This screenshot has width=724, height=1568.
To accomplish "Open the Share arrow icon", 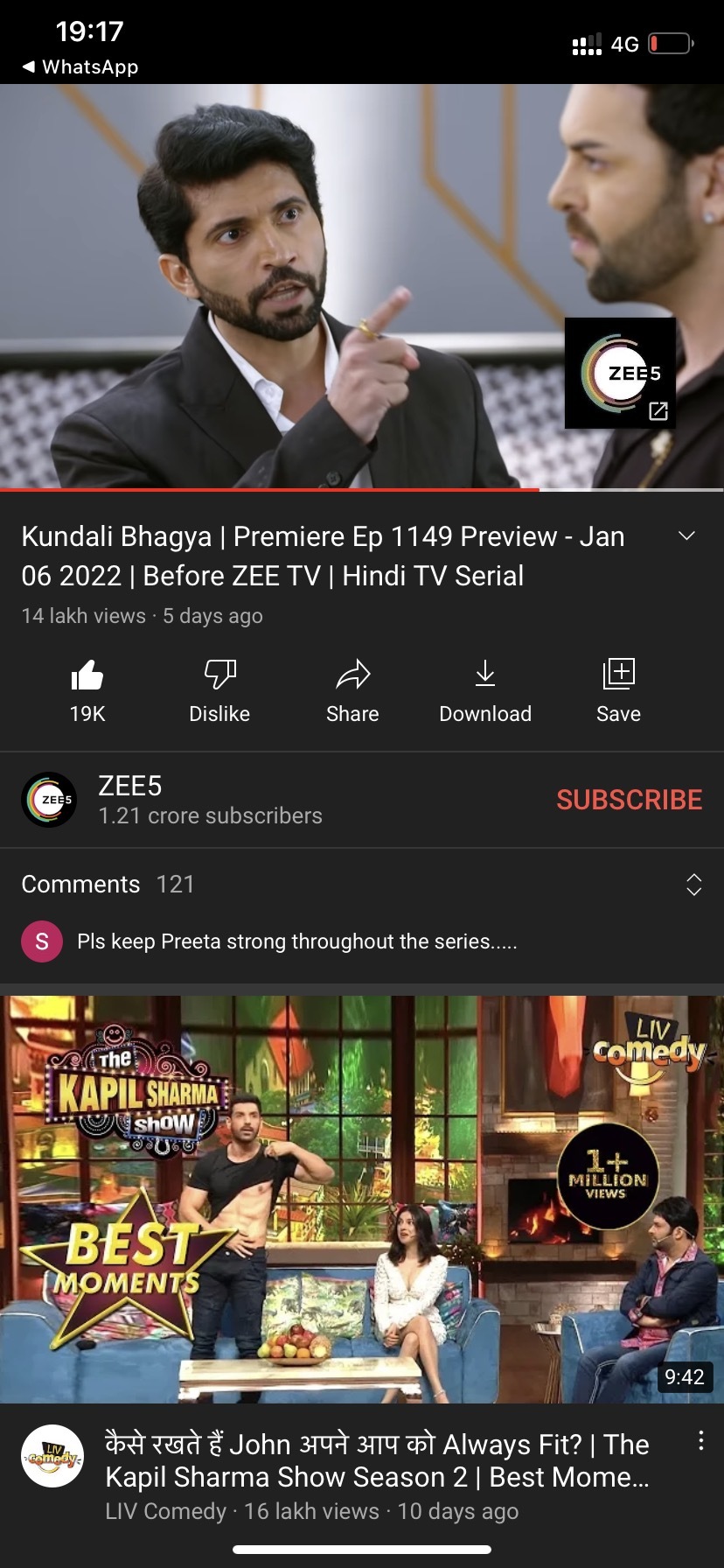I will coord(352,675).
